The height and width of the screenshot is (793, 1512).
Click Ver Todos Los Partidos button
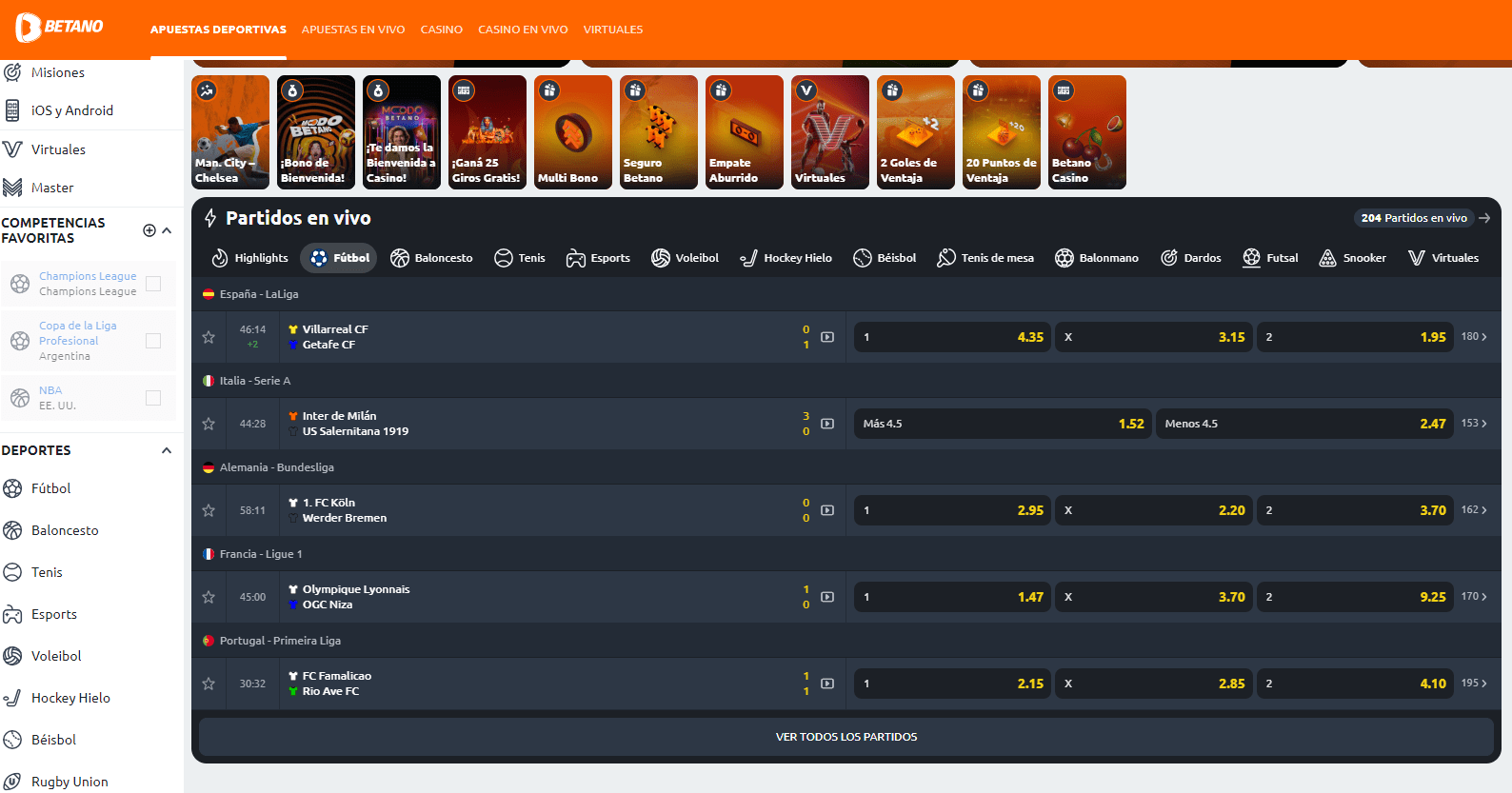(x=846, y=737)
